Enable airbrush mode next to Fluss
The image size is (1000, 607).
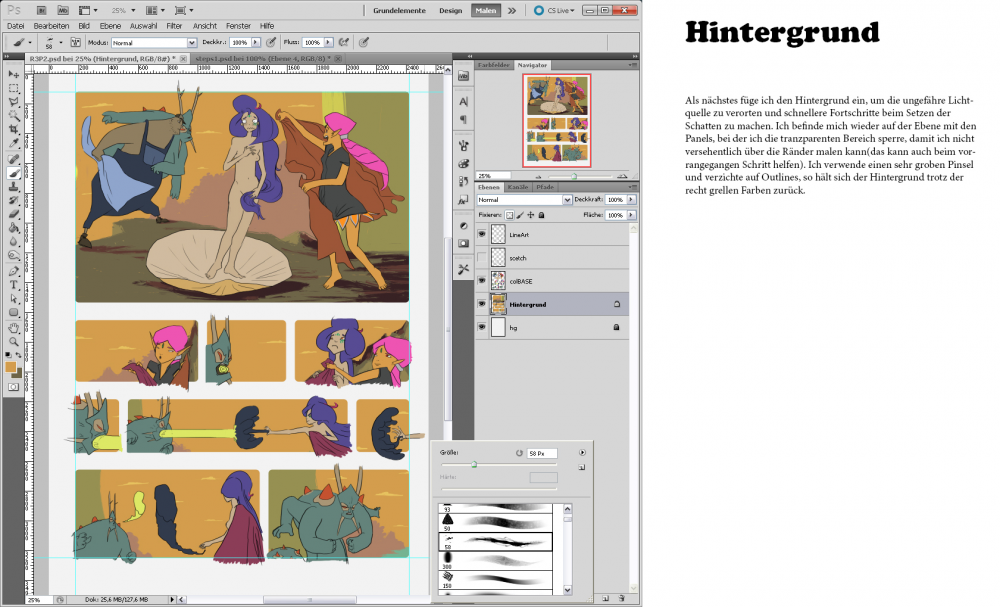[344, 42]
